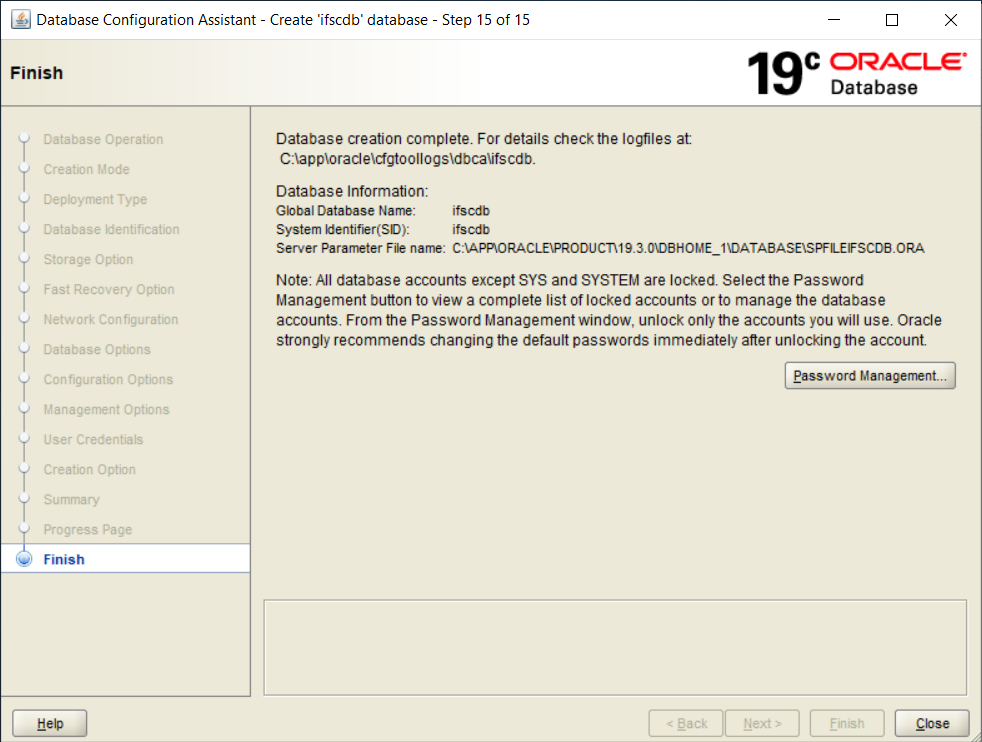Click the Summary step in sidebar
This screenshot has width=982, height=742.
click(71, 500)
